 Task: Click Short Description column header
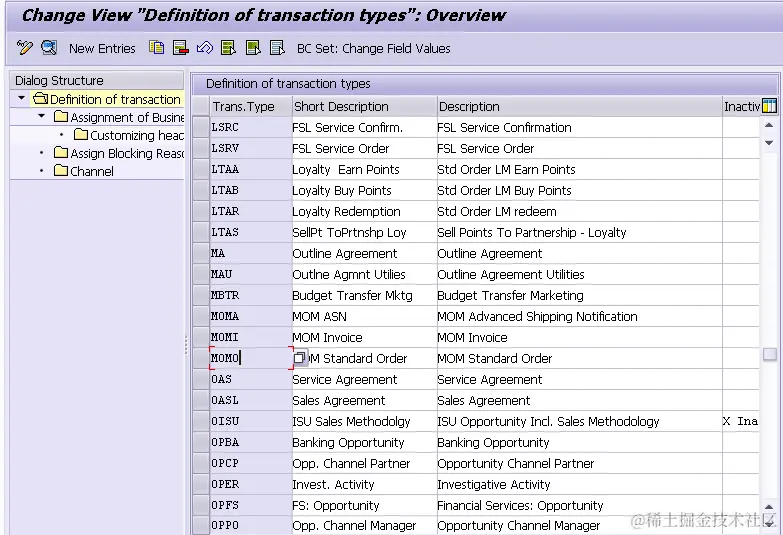pos(365,106)
